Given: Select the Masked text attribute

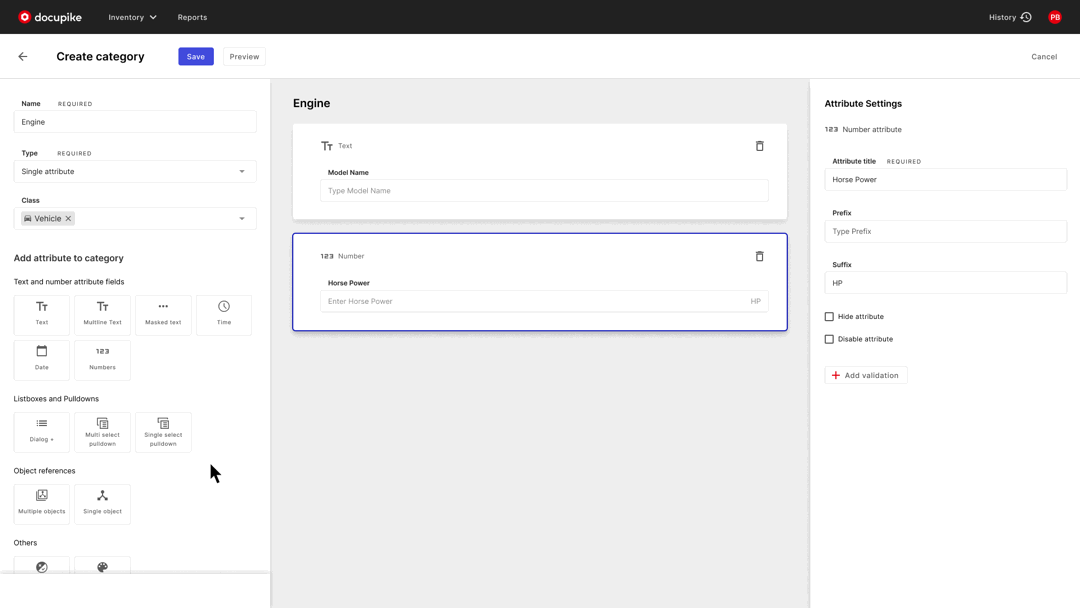Looking at the screenshot, I should (163, 314).
